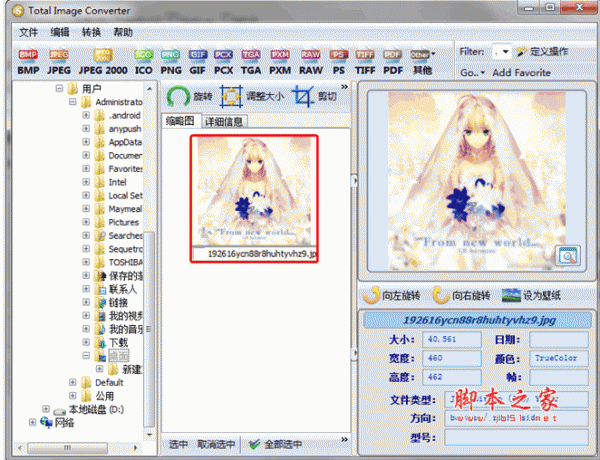Select the 下载 downloads folder
Screen dimensions: 600x460
(118, 342)
